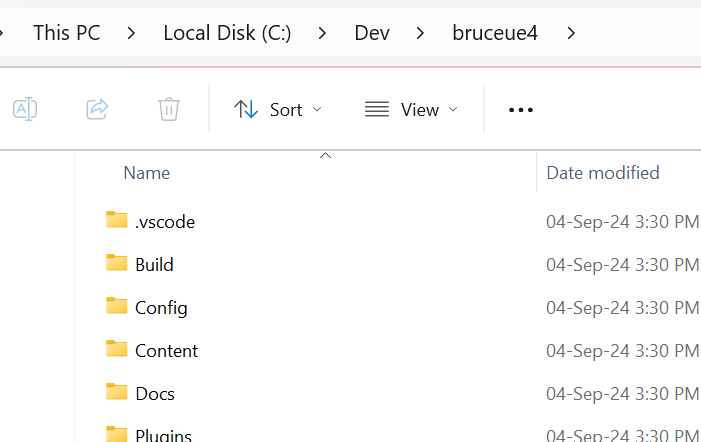Open See more options ellipsis menu

(521, 110)
